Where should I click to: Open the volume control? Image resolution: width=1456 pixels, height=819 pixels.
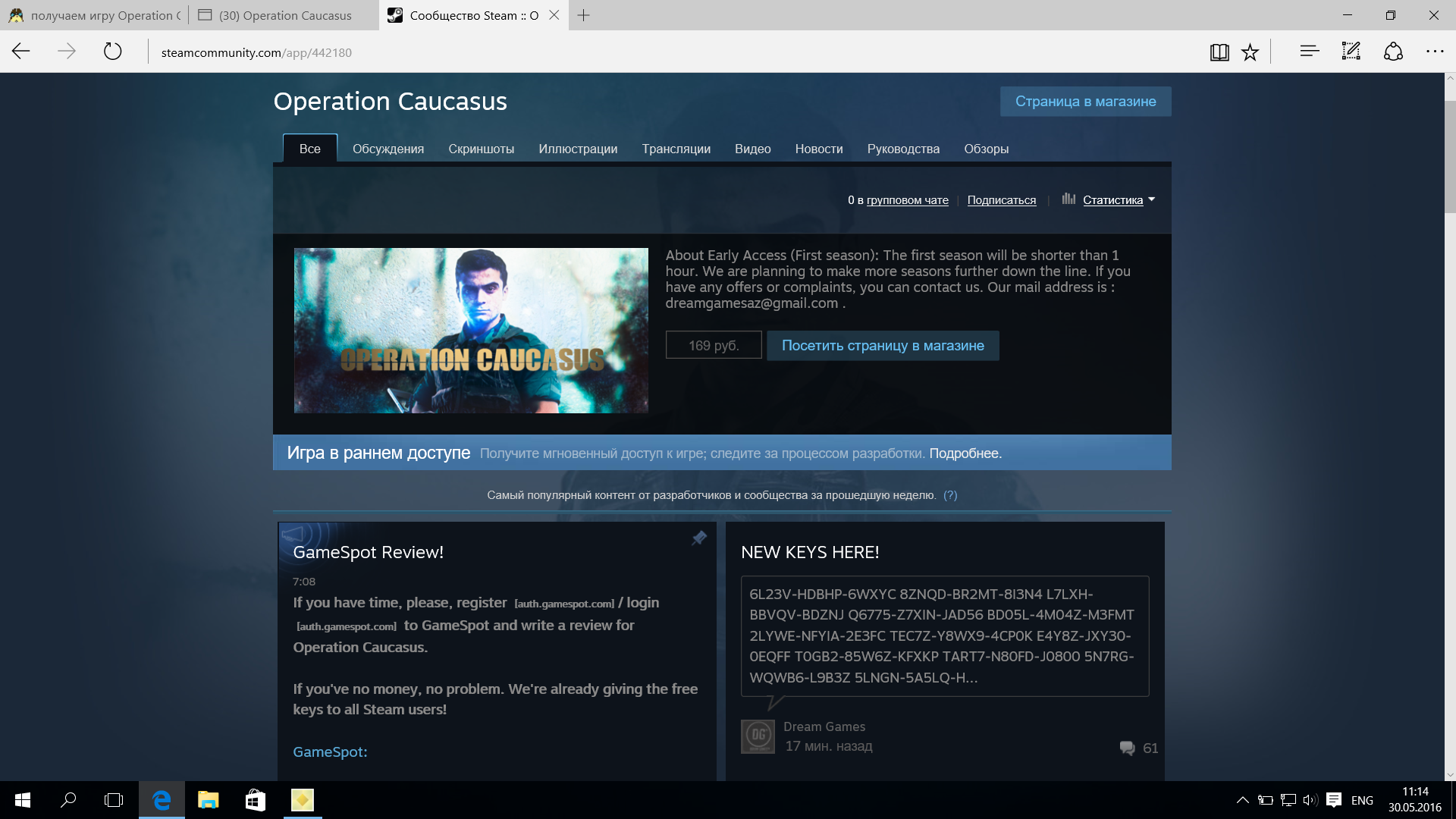click(x=1310, y=800)
